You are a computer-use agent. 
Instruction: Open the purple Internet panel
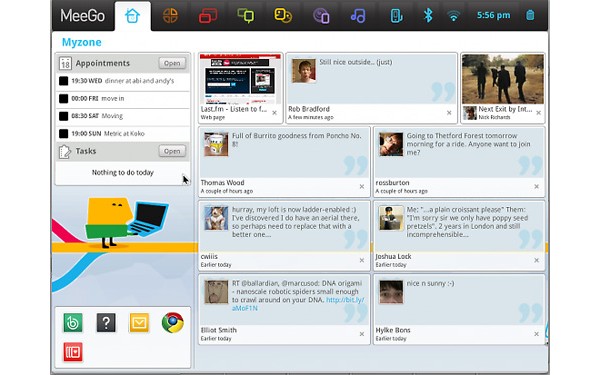point(321,16)
